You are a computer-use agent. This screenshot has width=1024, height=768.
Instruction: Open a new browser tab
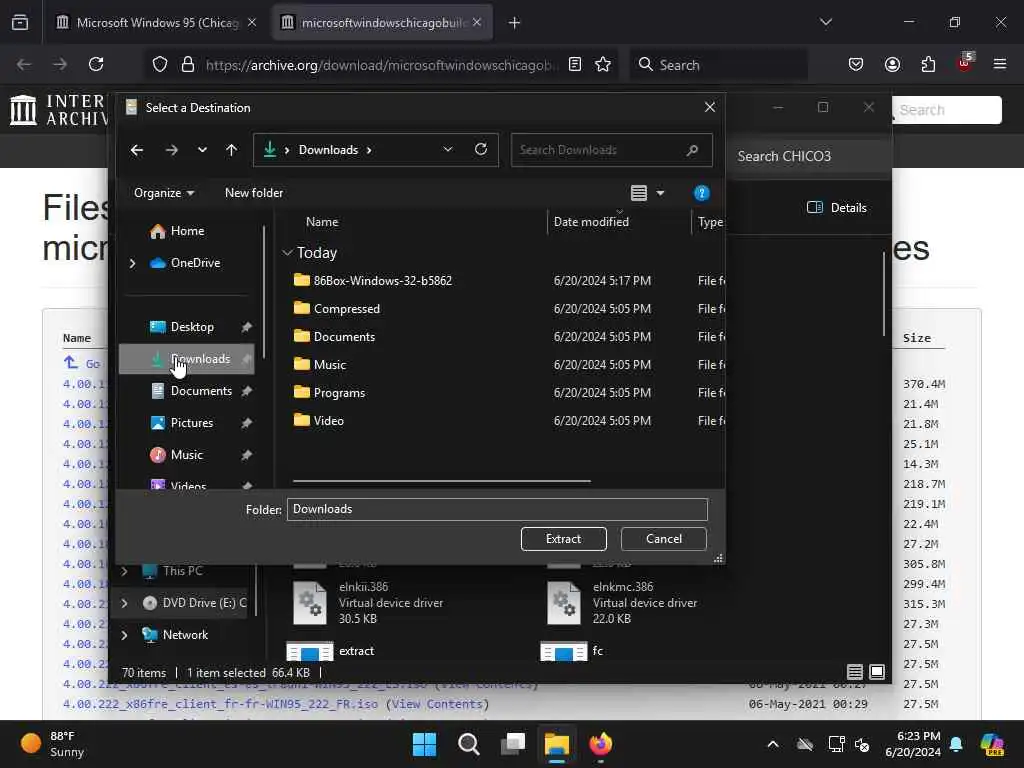click(x=514, y=23)
